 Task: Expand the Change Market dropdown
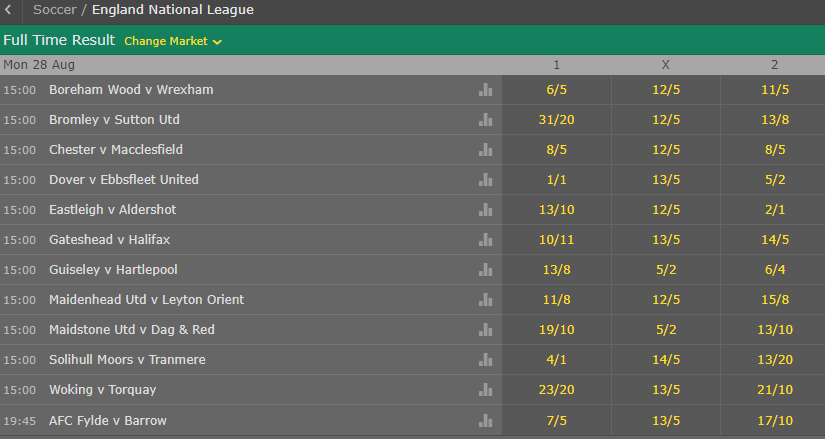coord(173,41)
